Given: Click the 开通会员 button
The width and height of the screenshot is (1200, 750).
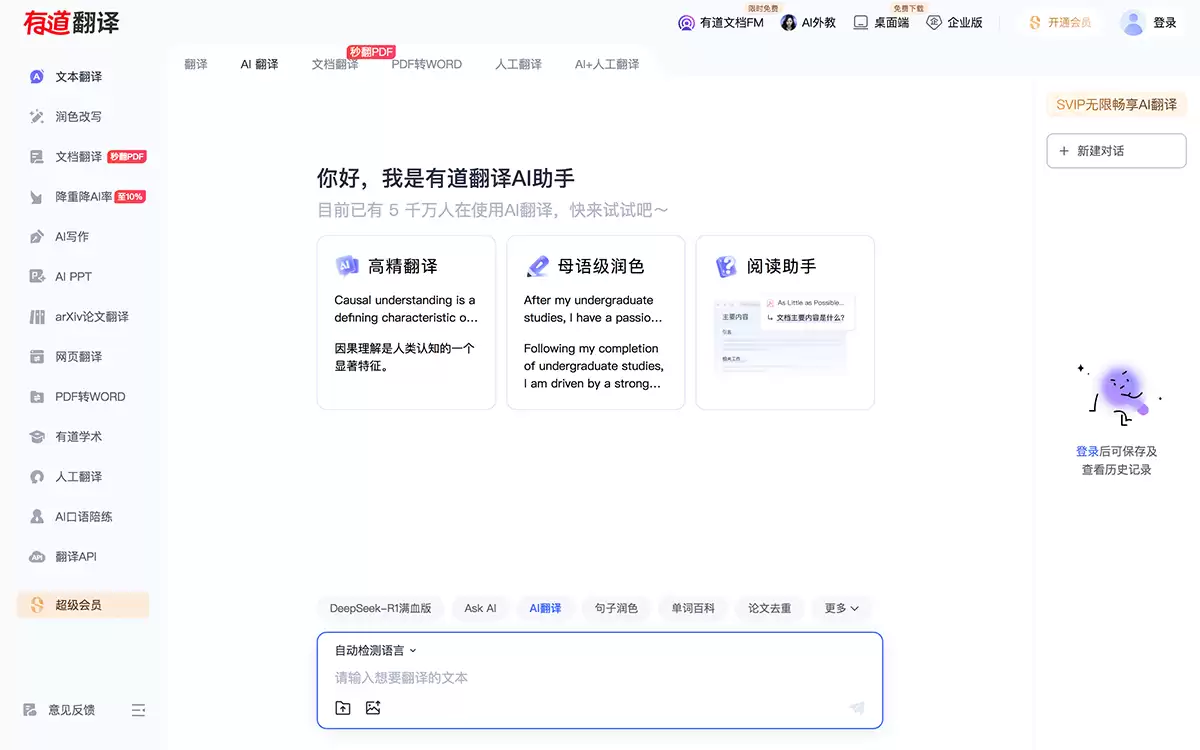Looking at the screenshot, I should point(1060,23).
